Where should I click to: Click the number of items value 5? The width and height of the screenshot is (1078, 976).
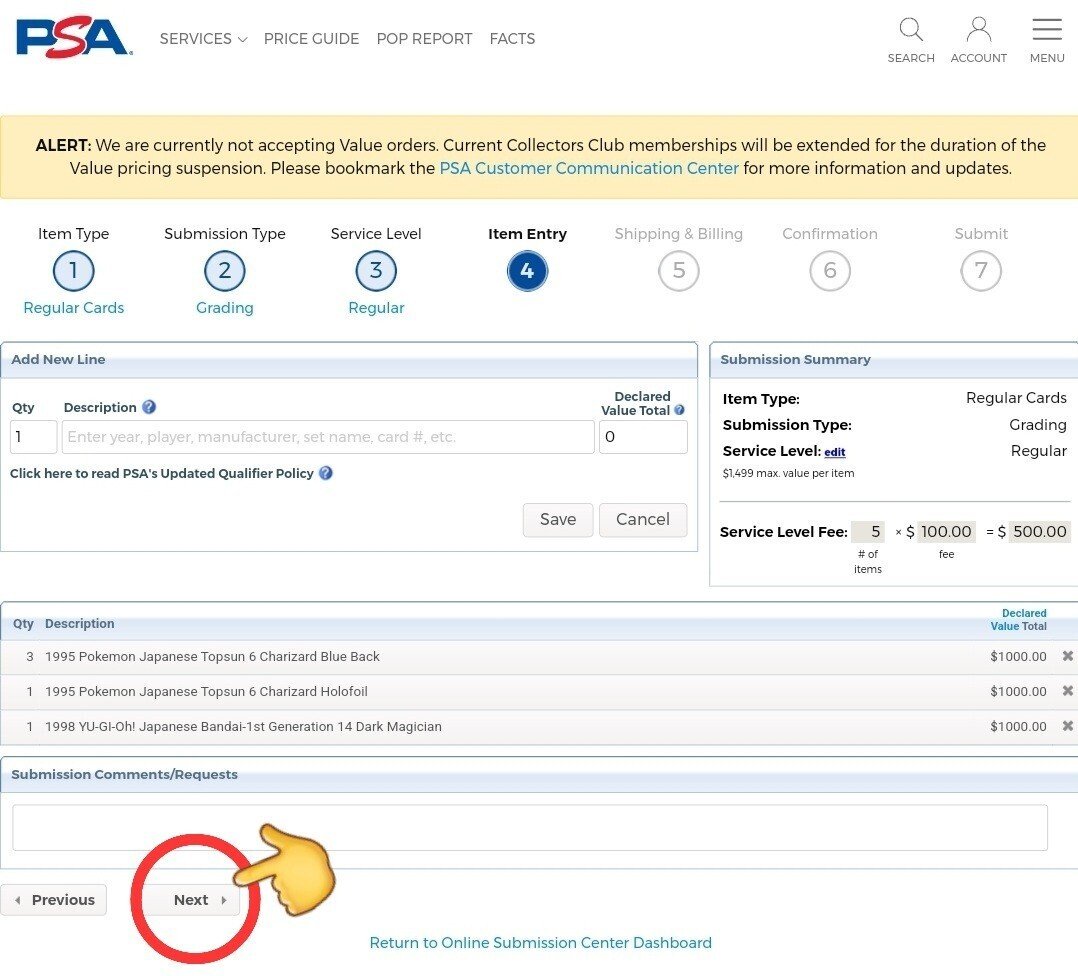point(868,531)
